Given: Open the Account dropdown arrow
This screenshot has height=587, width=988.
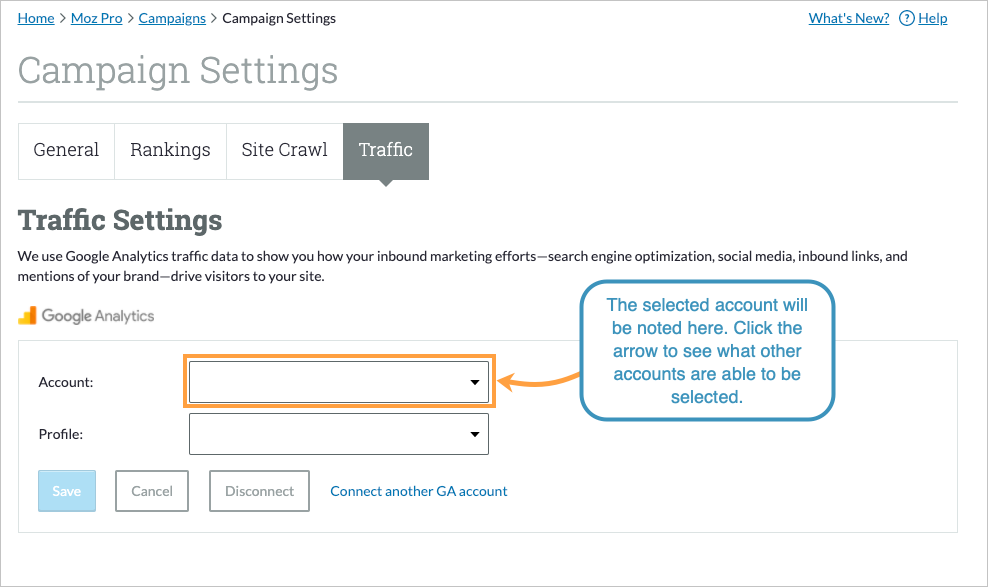Looking at the screenshot, I should point(474,381).
